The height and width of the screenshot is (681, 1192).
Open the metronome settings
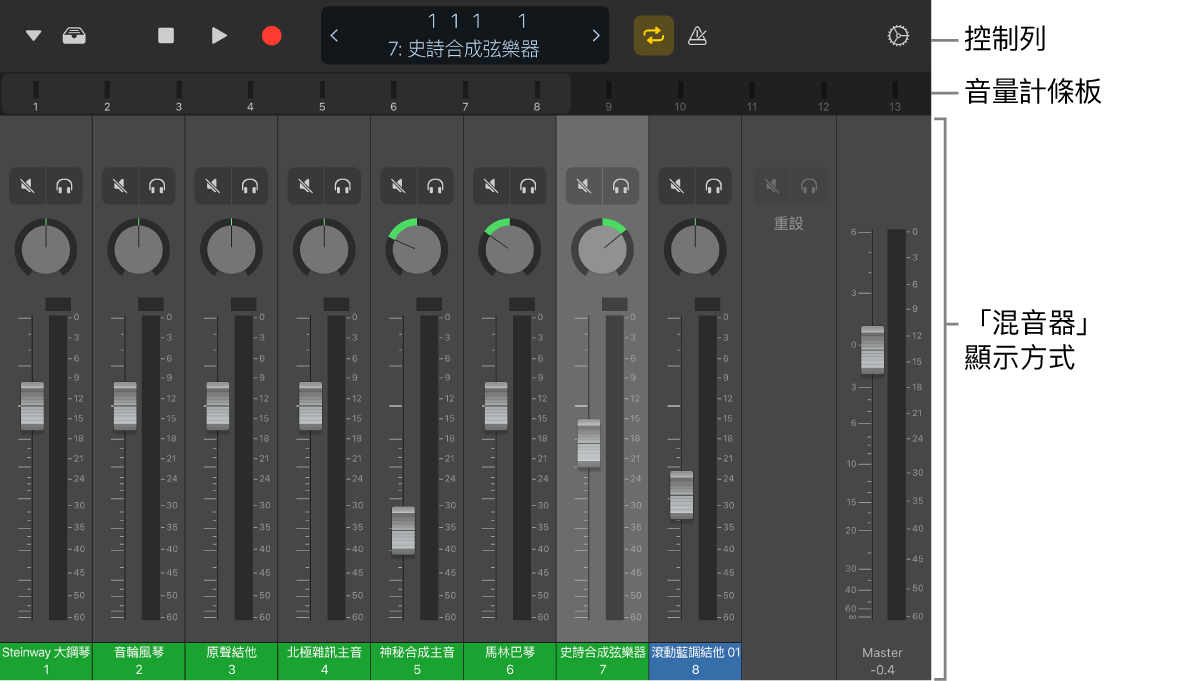pyautogui.click(x=697, y=35)
